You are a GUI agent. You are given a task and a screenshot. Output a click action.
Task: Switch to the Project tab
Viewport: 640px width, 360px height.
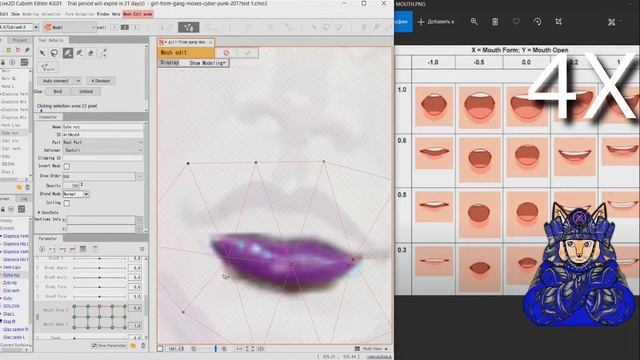tap(19, 40)
